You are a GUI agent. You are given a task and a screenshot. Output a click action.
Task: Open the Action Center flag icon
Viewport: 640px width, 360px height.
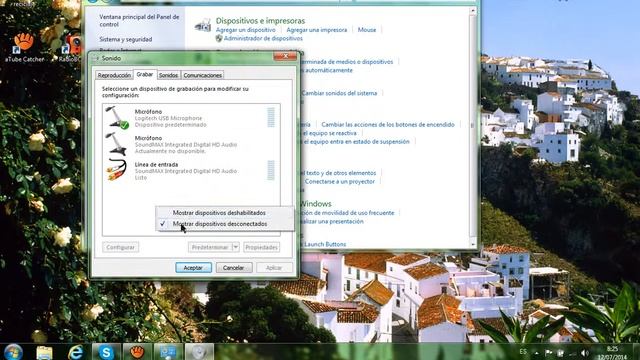click(549, 353)
